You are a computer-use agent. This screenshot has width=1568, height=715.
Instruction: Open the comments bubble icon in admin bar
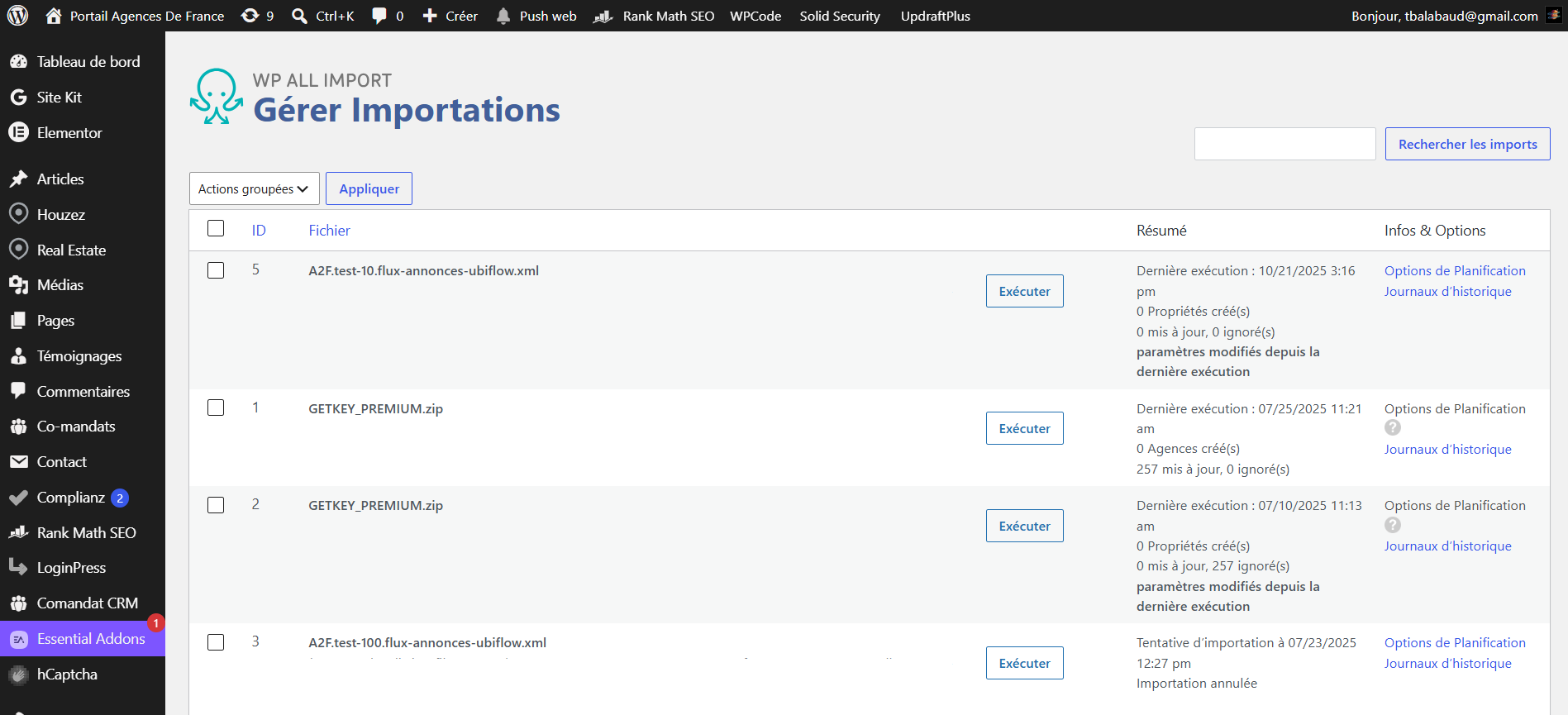pyautogui.click(x=379, y=16)
